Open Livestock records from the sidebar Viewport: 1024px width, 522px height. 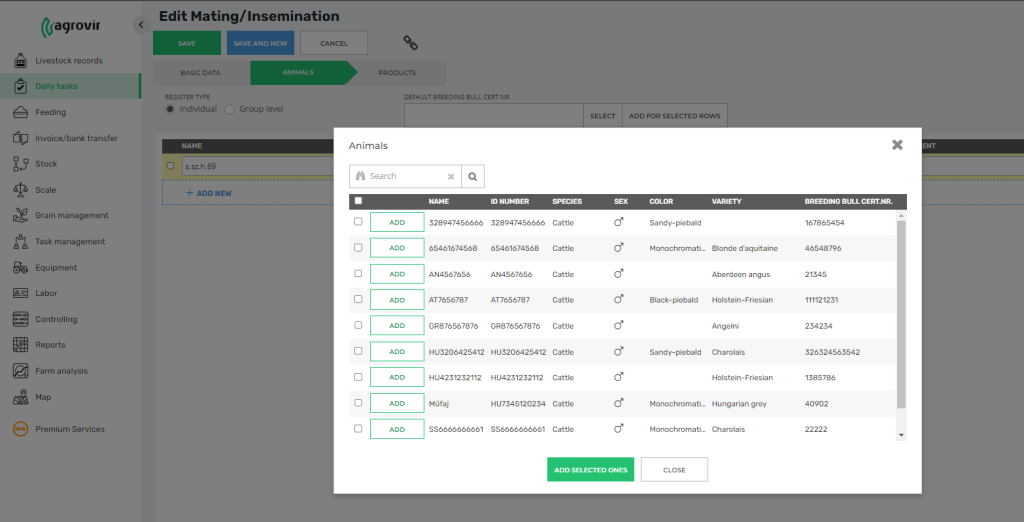[x=68, y=60]
